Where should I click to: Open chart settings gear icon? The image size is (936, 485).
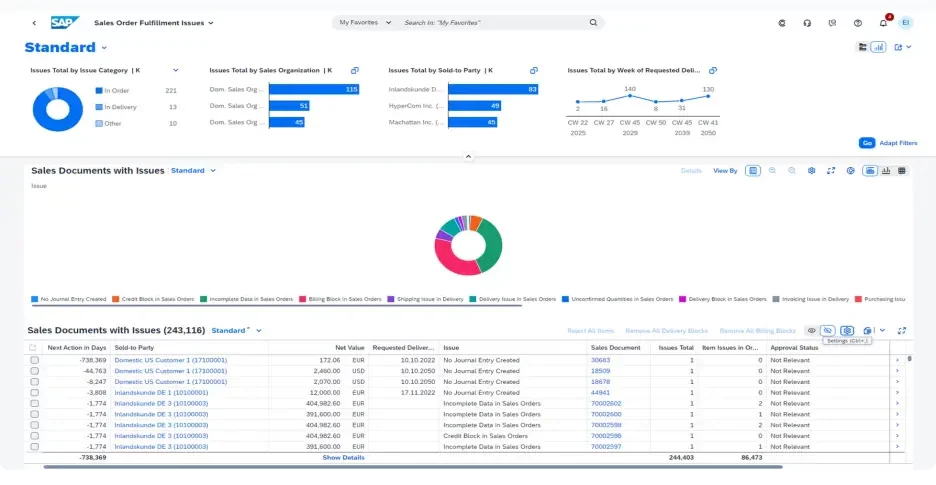click(812, 171)
